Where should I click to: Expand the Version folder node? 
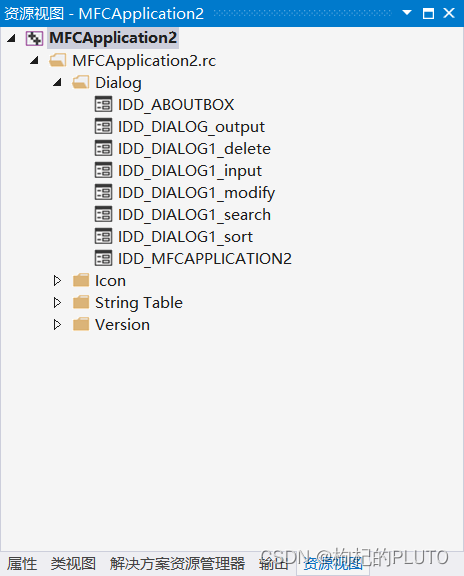(57, 325)
